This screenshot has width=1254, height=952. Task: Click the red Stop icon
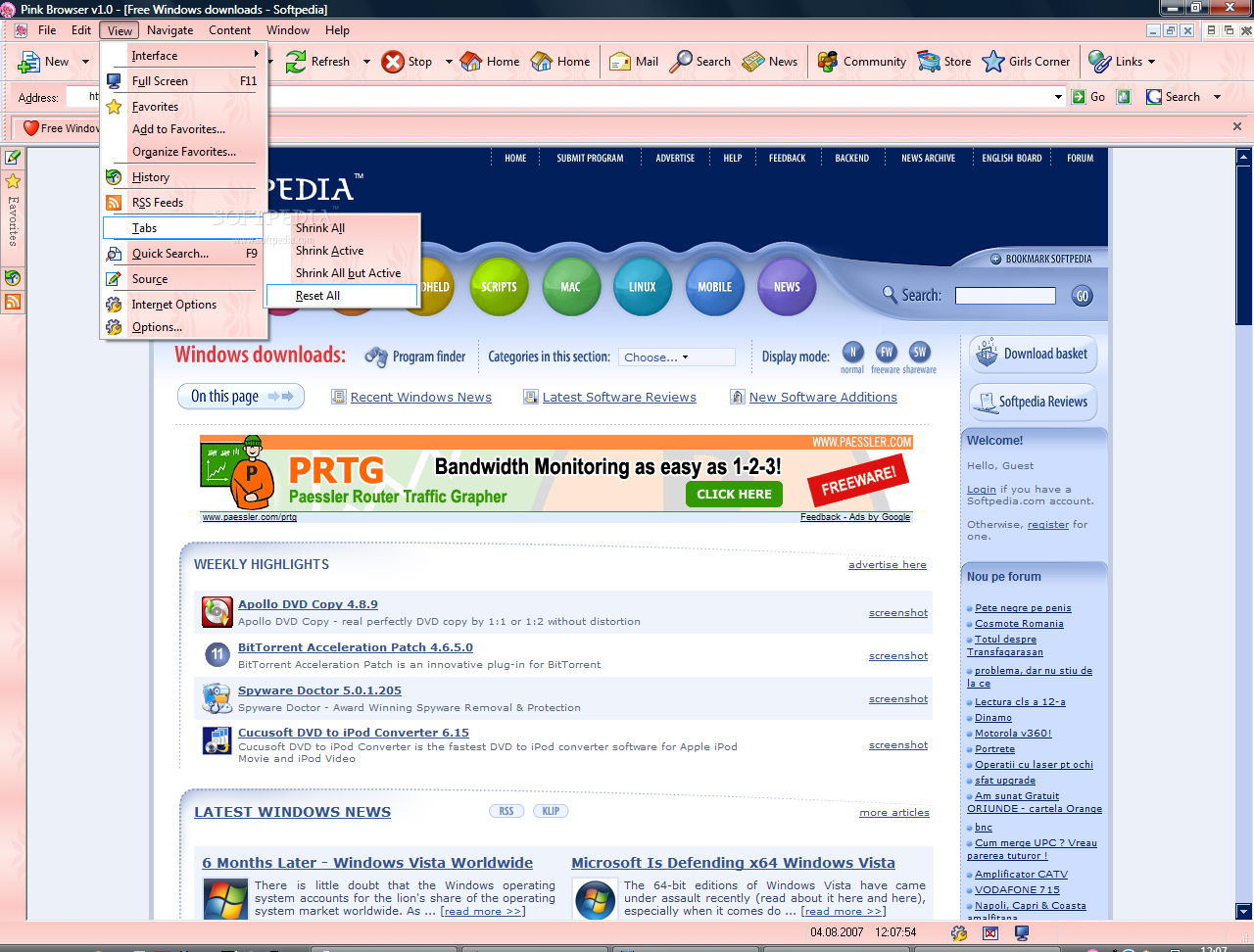tap(393, 62)
